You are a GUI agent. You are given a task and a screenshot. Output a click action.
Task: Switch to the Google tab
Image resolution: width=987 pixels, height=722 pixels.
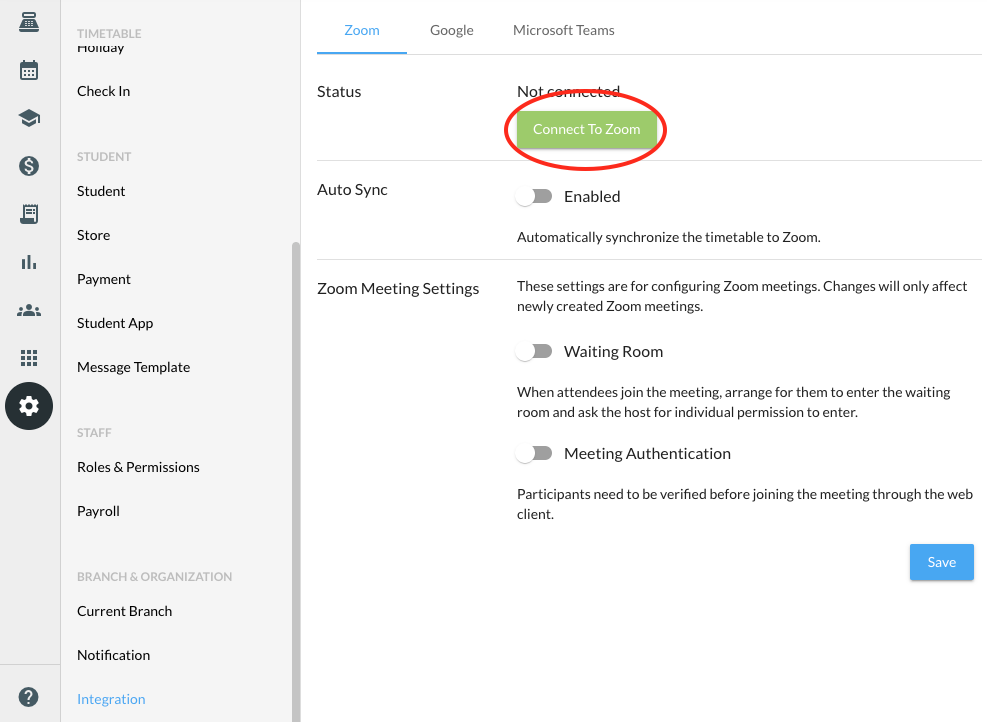pos(451,30)
